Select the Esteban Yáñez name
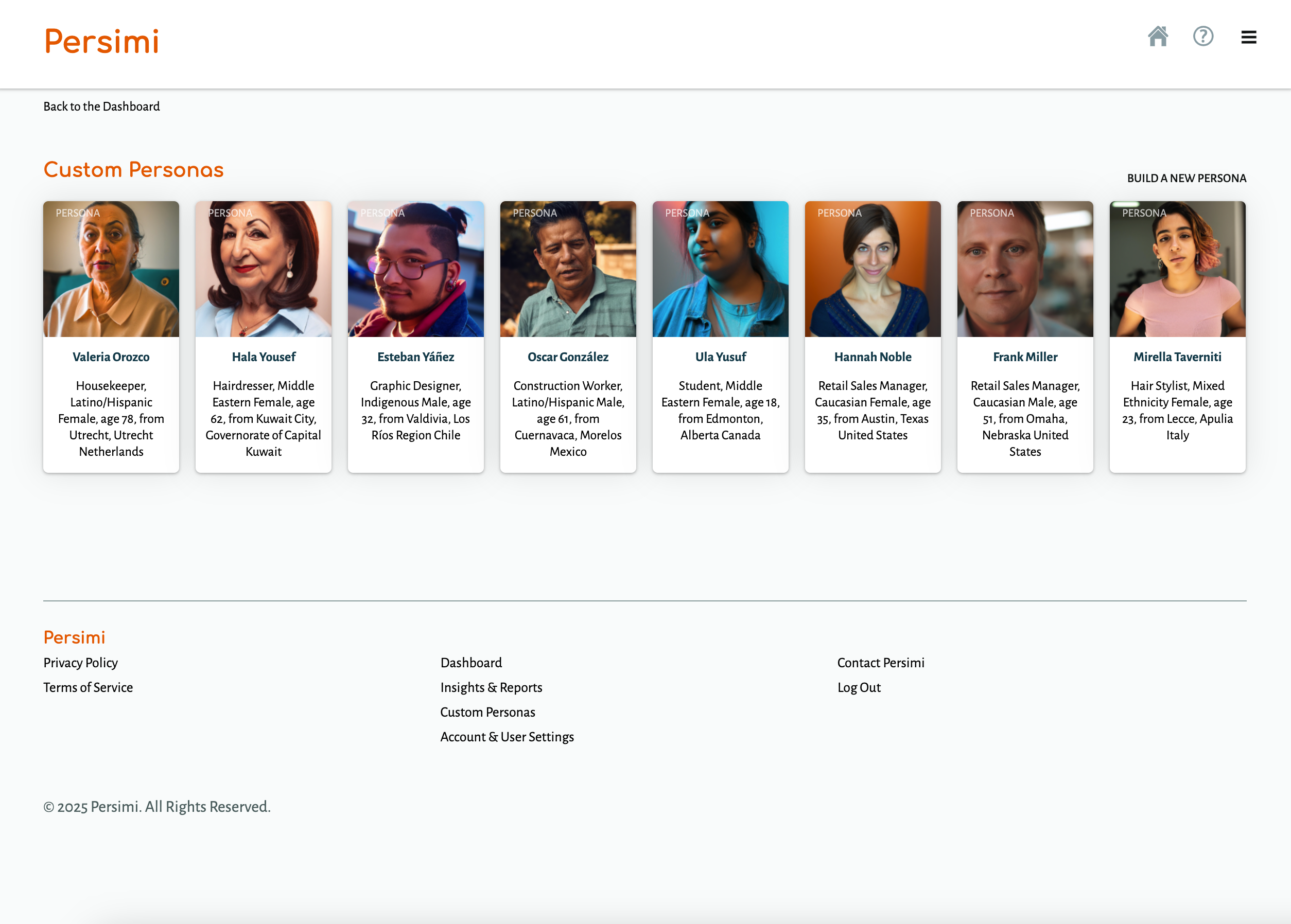Screen dimensions: 1291x924 [416, 357]
